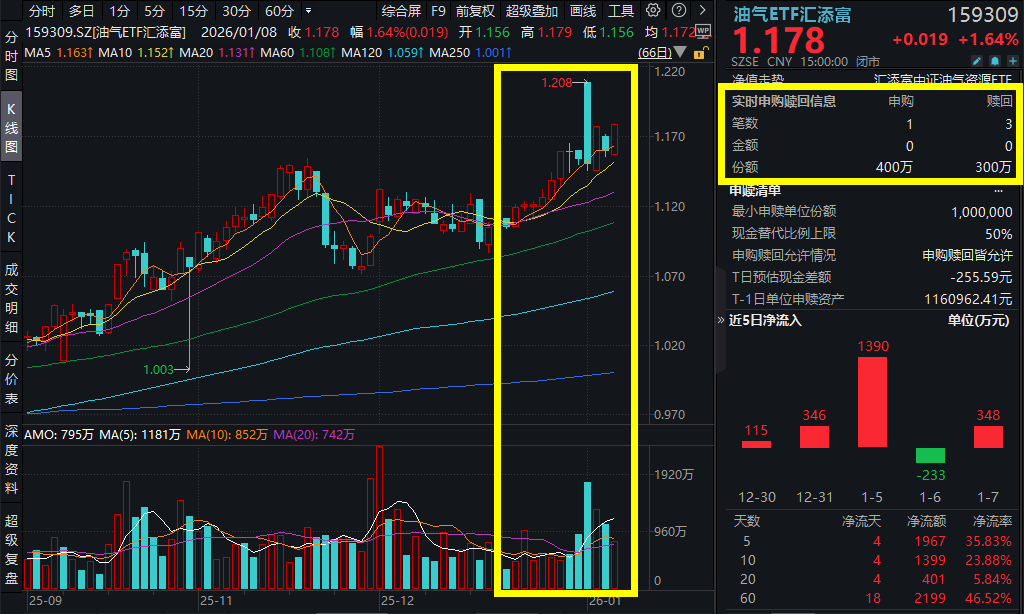Image resolution: width=1024 pixels, height=614 pixels.
Task: Click the MA20 1.131 indicator label
Action: pyautogui.click(x=217, y=52)
